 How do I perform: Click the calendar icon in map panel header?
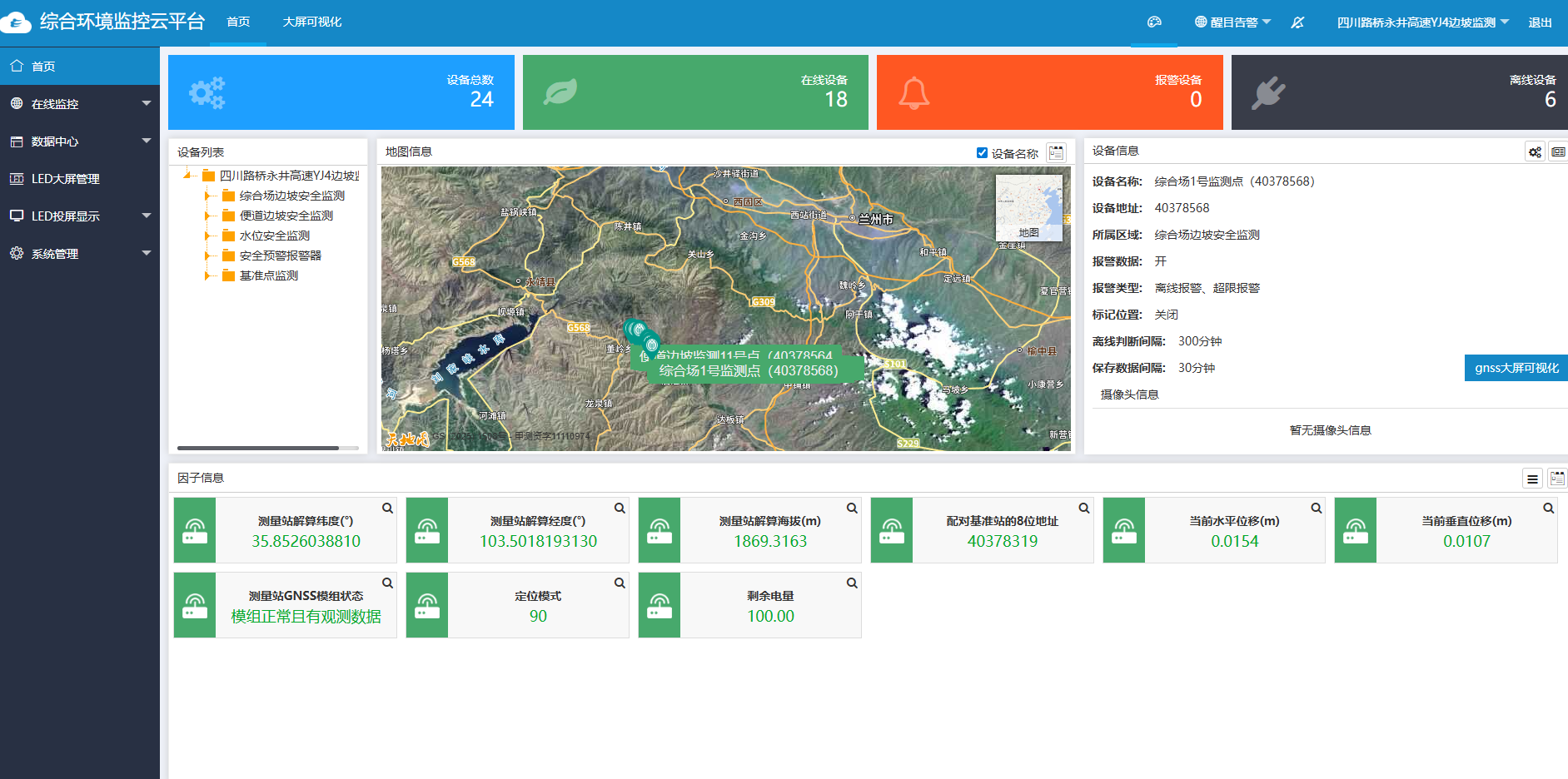tap(1056, 152)
